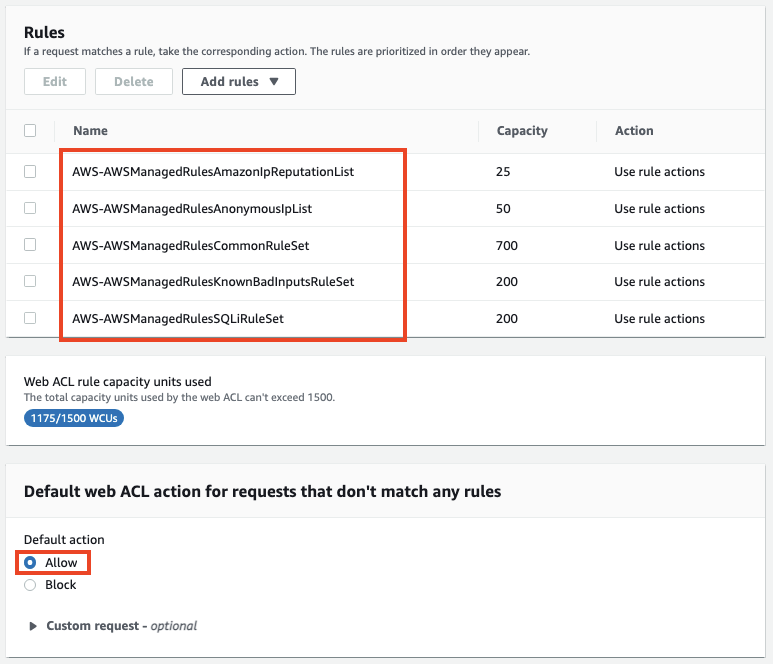This screenshot has height=664, width=773.
Task: Click the Edit button
Action: coord(55,81)
